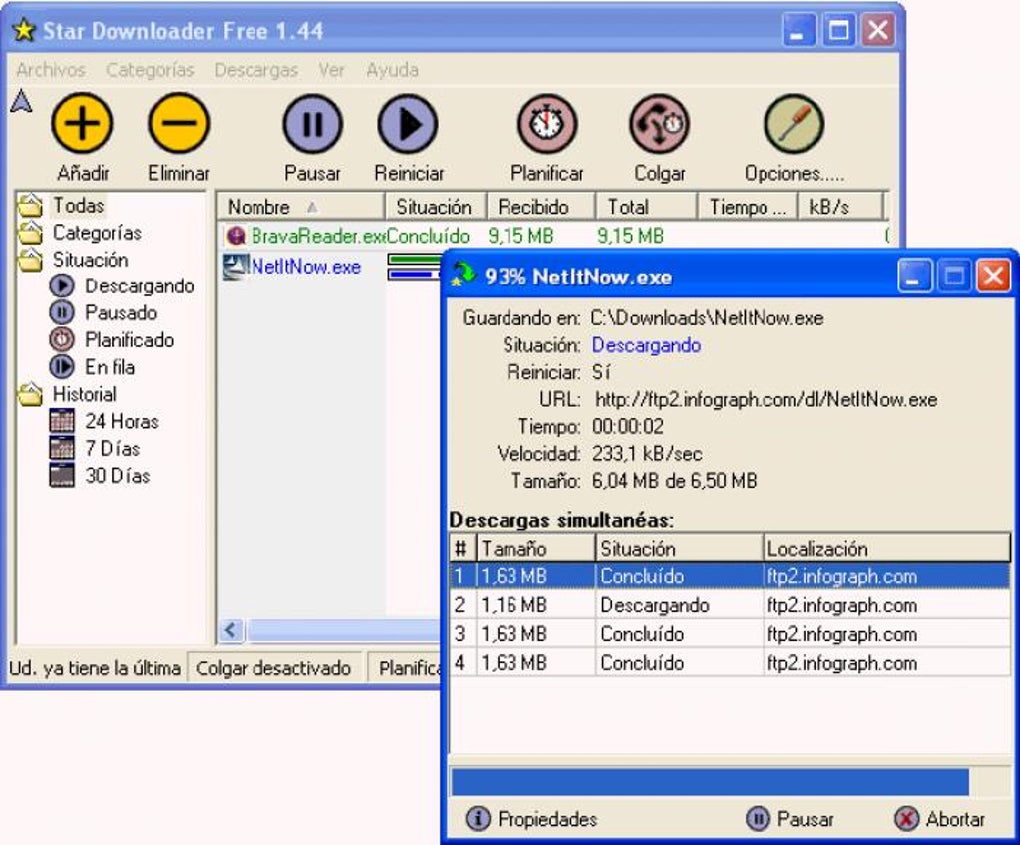Open the Ver menu
Screen dimensions: 1020x845
[x=332, y=70]
